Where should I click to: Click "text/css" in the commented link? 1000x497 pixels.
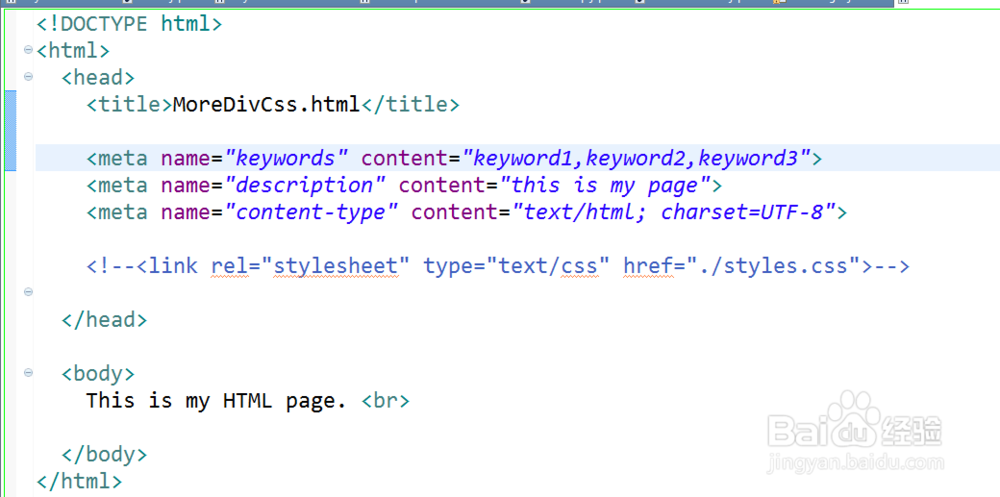(548, 265)
